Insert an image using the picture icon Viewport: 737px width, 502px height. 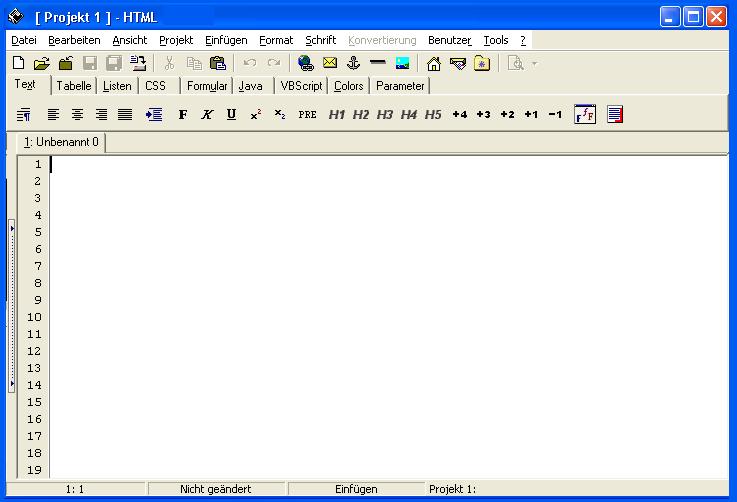point(402,63)
